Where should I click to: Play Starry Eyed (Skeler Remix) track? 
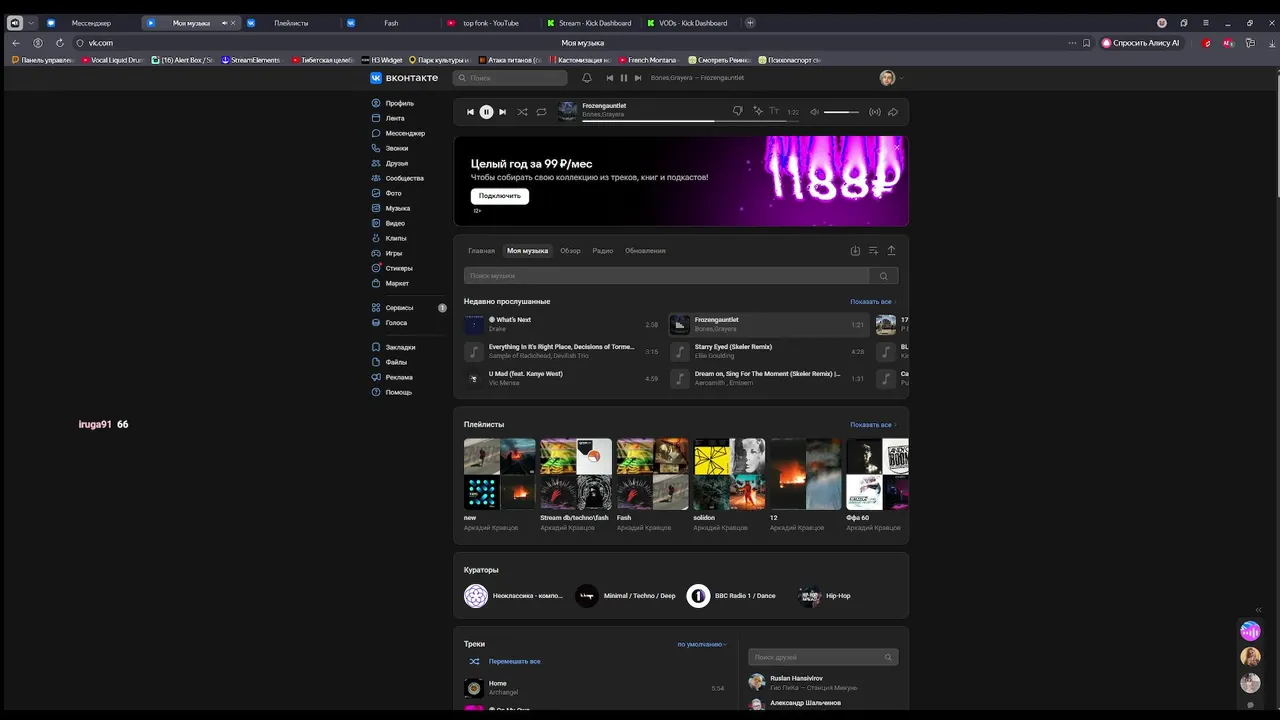767,351
